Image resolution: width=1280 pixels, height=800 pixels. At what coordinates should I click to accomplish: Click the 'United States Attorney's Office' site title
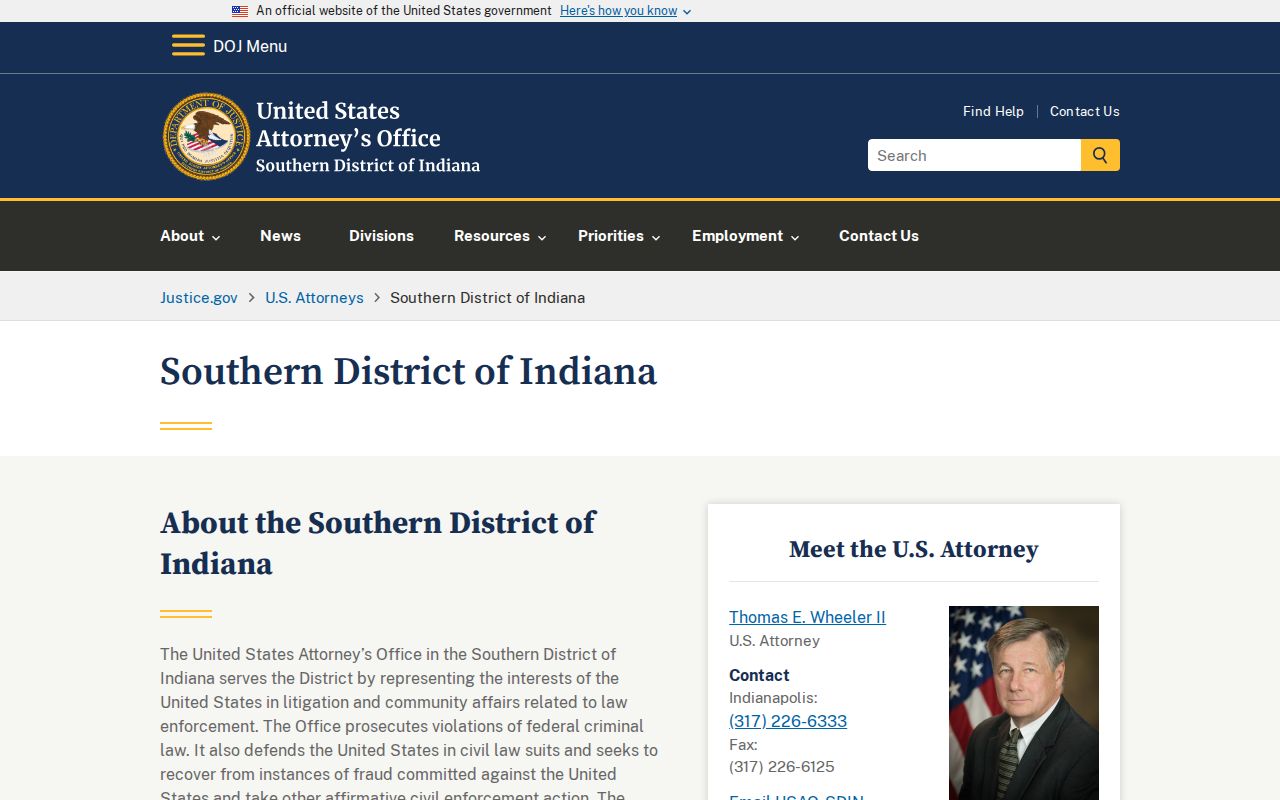pyautogui.click(x=348, y=125)
